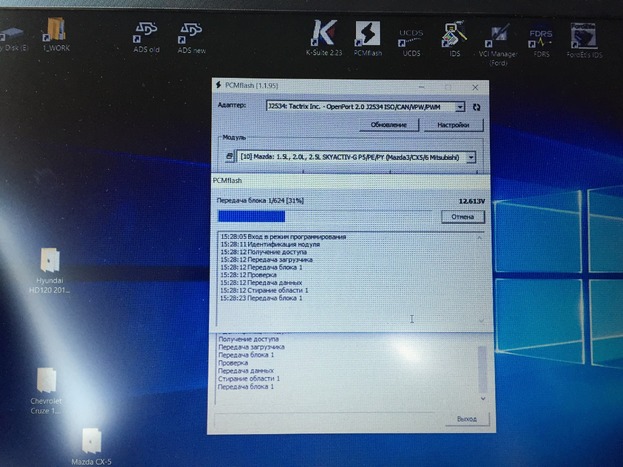The image size is (623, 467).
Task: Select the ADS old desktop icon
Action: coord(146,33)
